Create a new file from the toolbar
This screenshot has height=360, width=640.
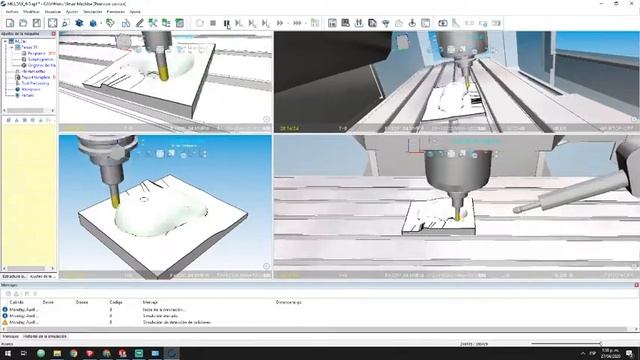10,23
